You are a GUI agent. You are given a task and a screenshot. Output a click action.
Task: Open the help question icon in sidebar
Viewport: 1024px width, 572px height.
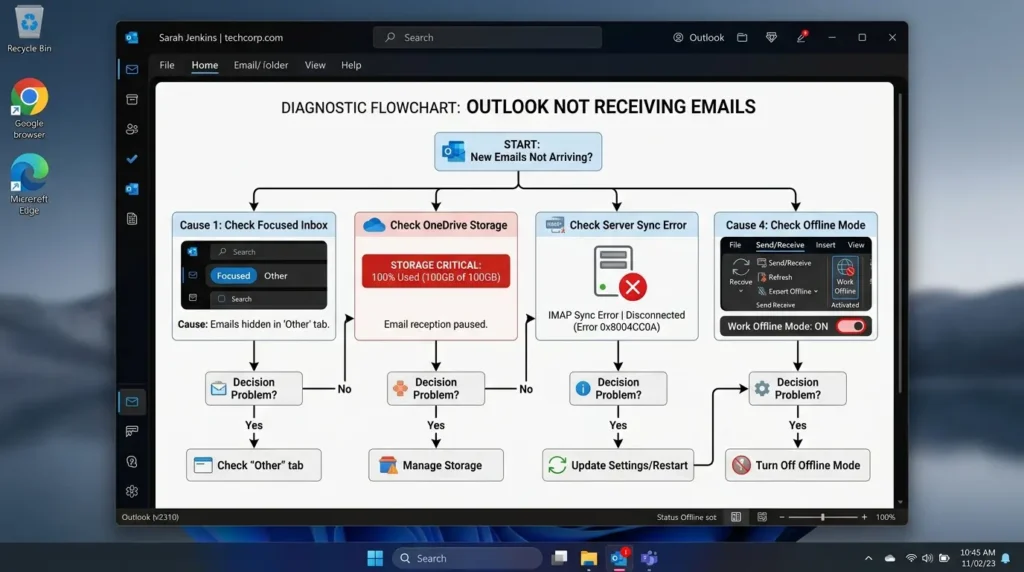(x=132, y=462)
